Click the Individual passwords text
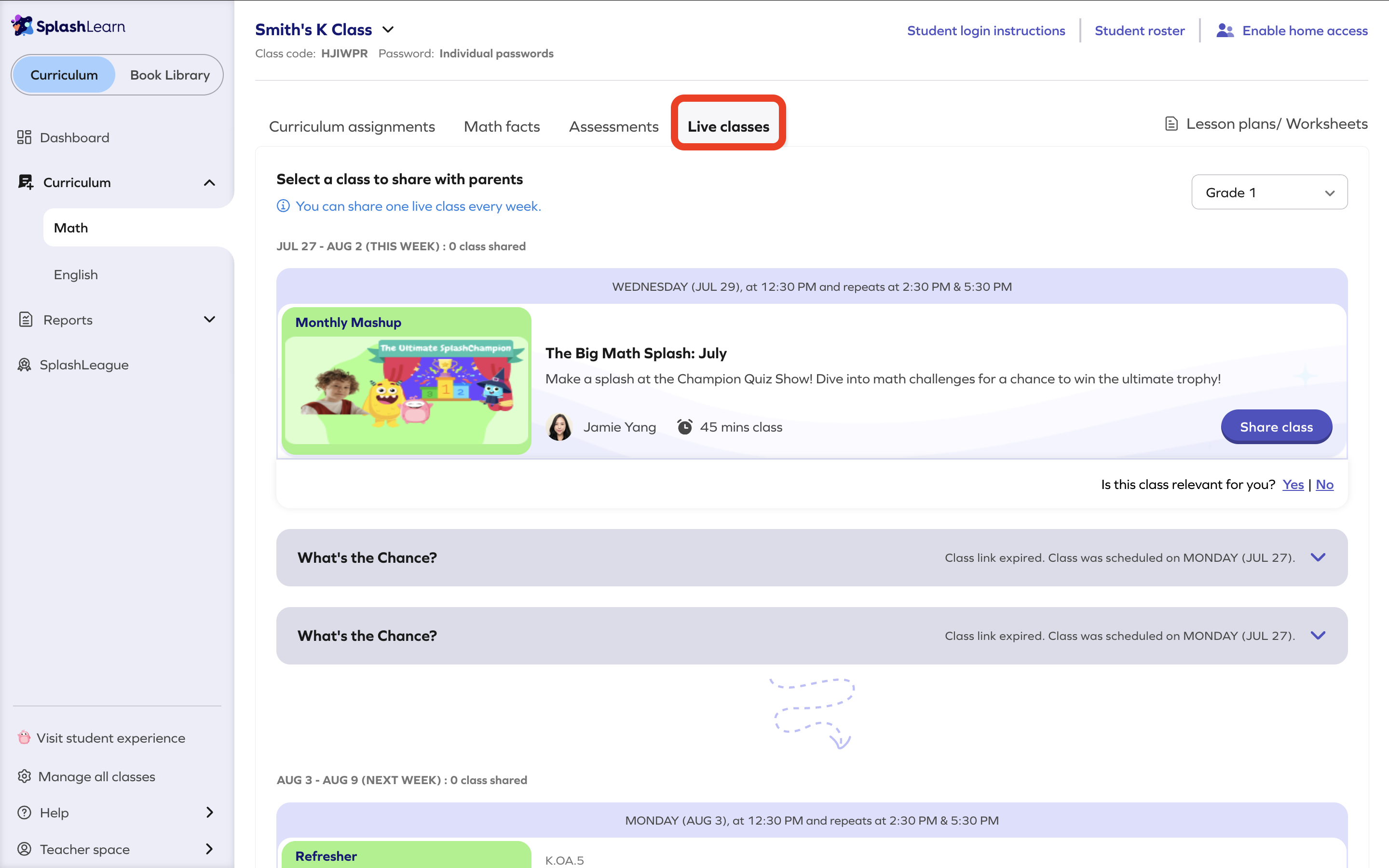Screen dimensions: 1389x868 (x=496, y=54)
